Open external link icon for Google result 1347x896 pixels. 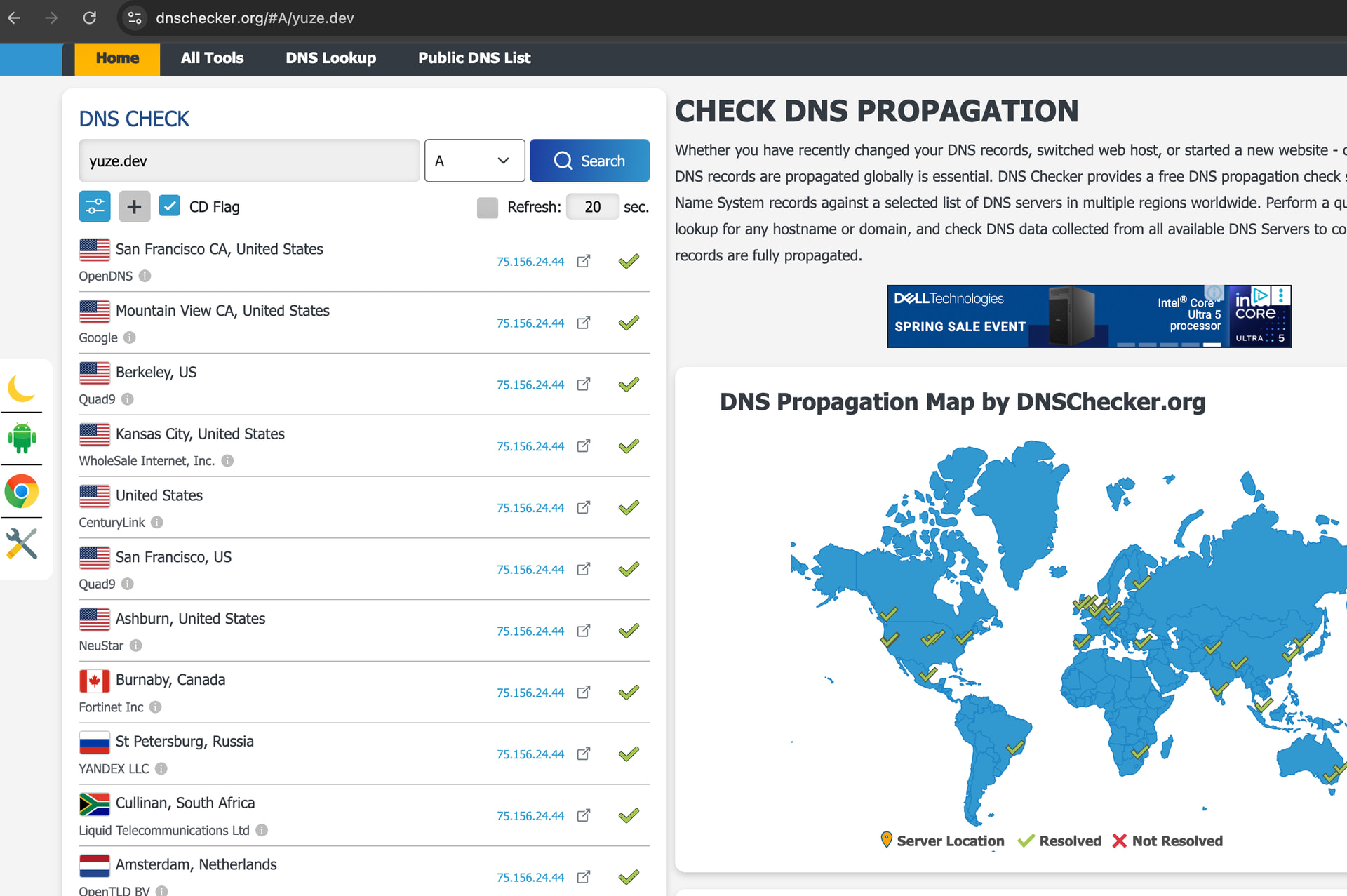583,323
